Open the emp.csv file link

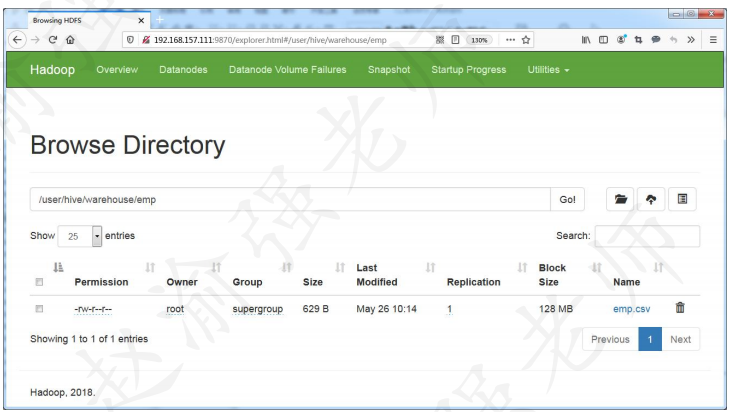[x=632, y=309]
